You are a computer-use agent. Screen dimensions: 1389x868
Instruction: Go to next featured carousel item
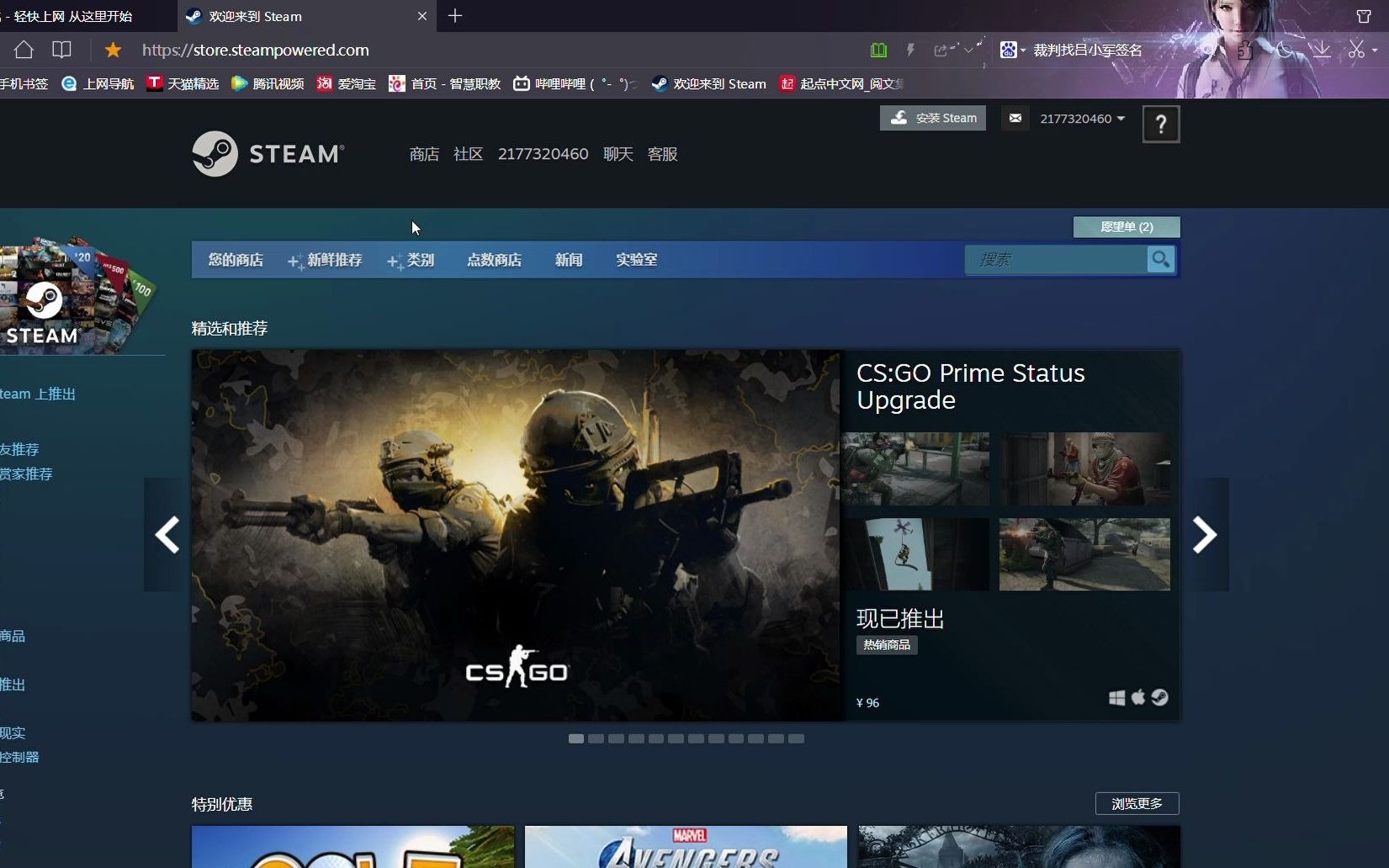pyautogui.click(x=1205, y=535)
